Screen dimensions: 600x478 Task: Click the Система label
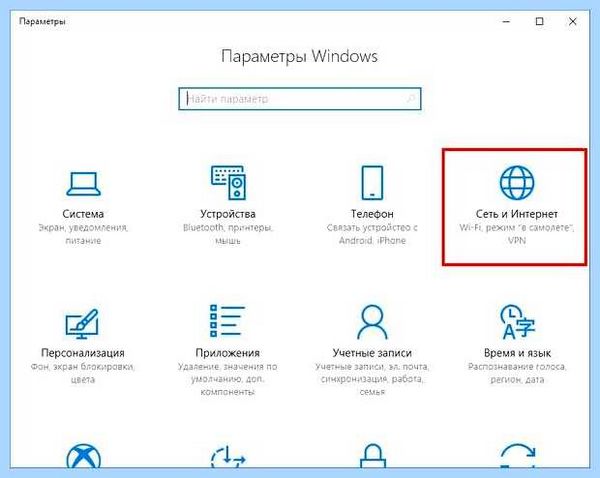[83, 214]
